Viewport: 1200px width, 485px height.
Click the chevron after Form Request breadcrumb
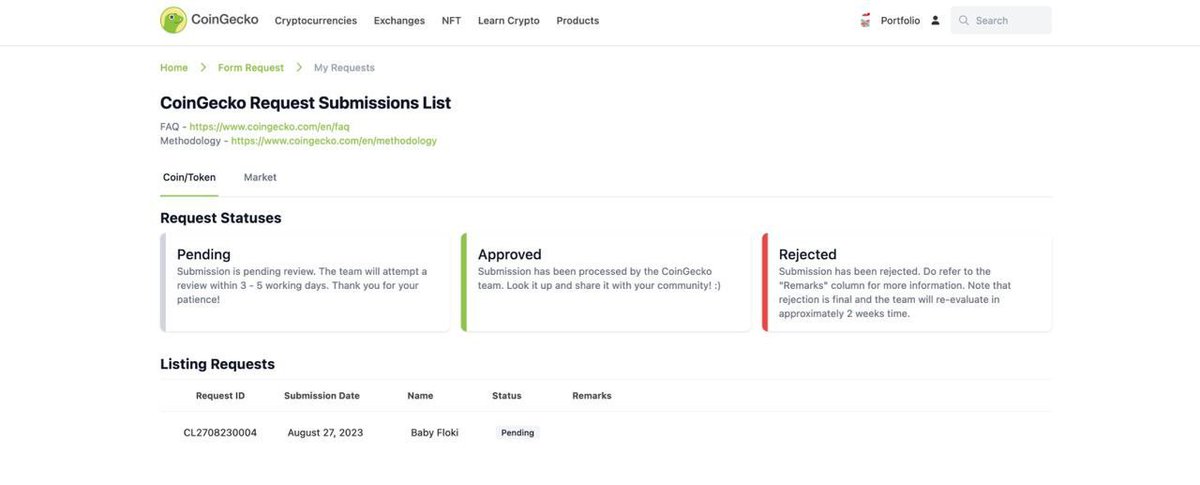click(299, 67)
